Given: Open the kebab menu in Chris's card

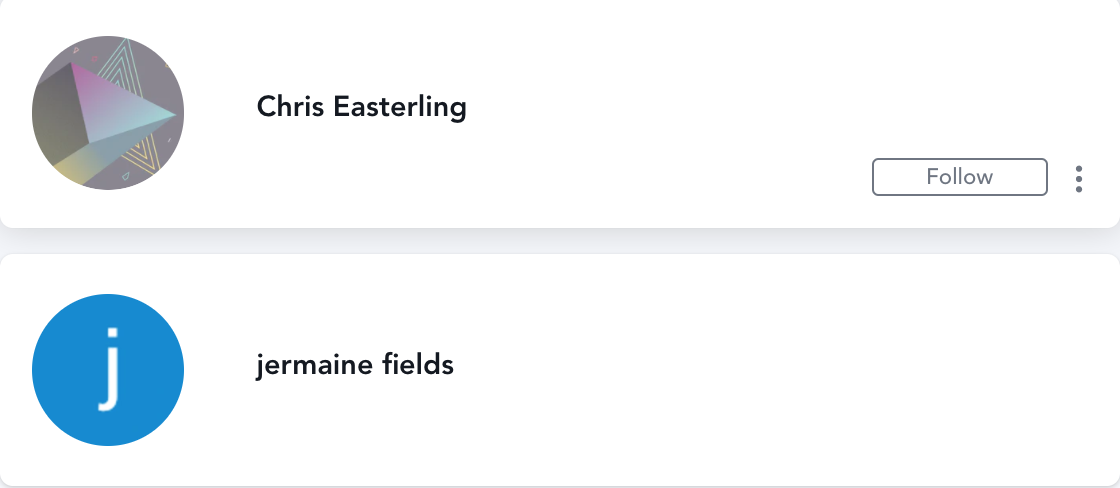Looking at the screenshot, I should pyautogui.click(x=1079, y=179).
